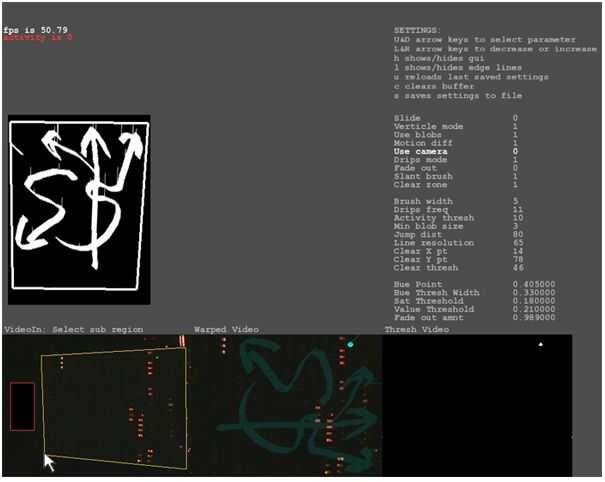Click the 'c clears buffer' hint line
The image size is (605, 482).
[x=434, y=86]
